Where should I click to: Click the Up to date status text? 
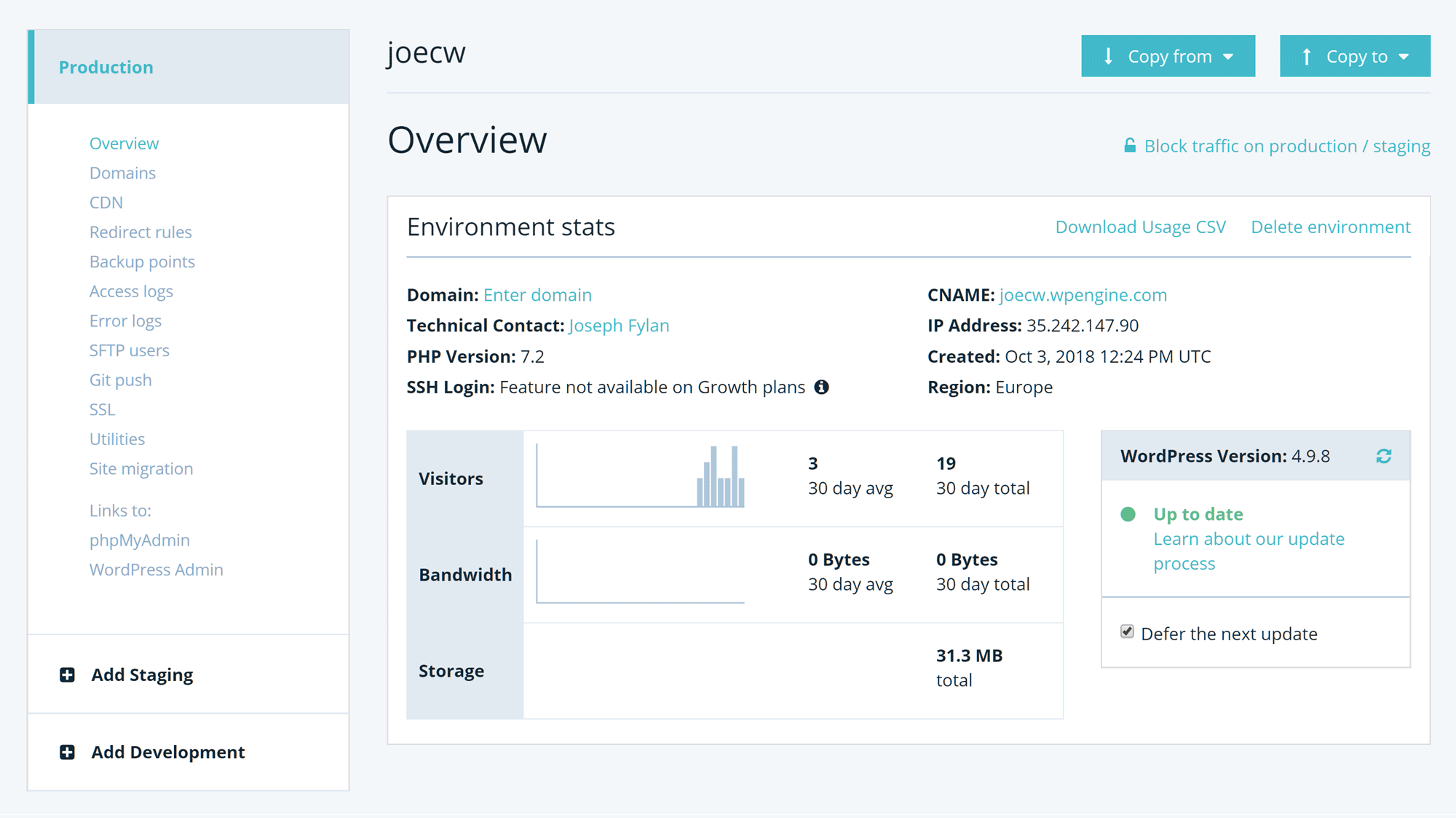click(x=1198, y=514)
